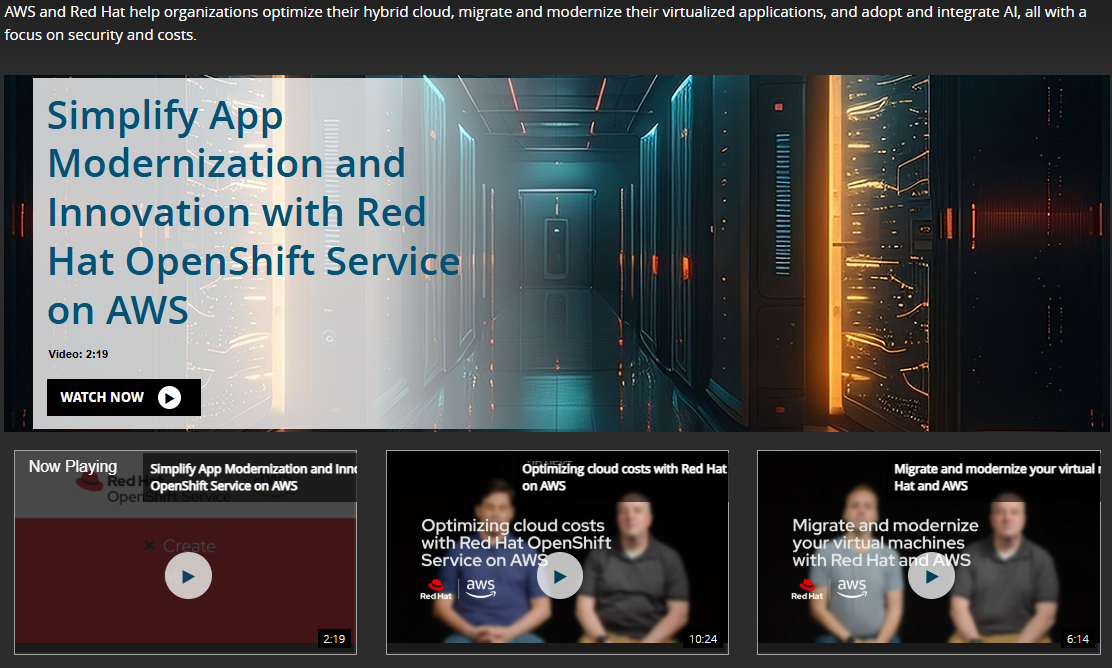Click the 6:14 duration badge
The image size is (1112, 668).
click(x=1077, y=639)
